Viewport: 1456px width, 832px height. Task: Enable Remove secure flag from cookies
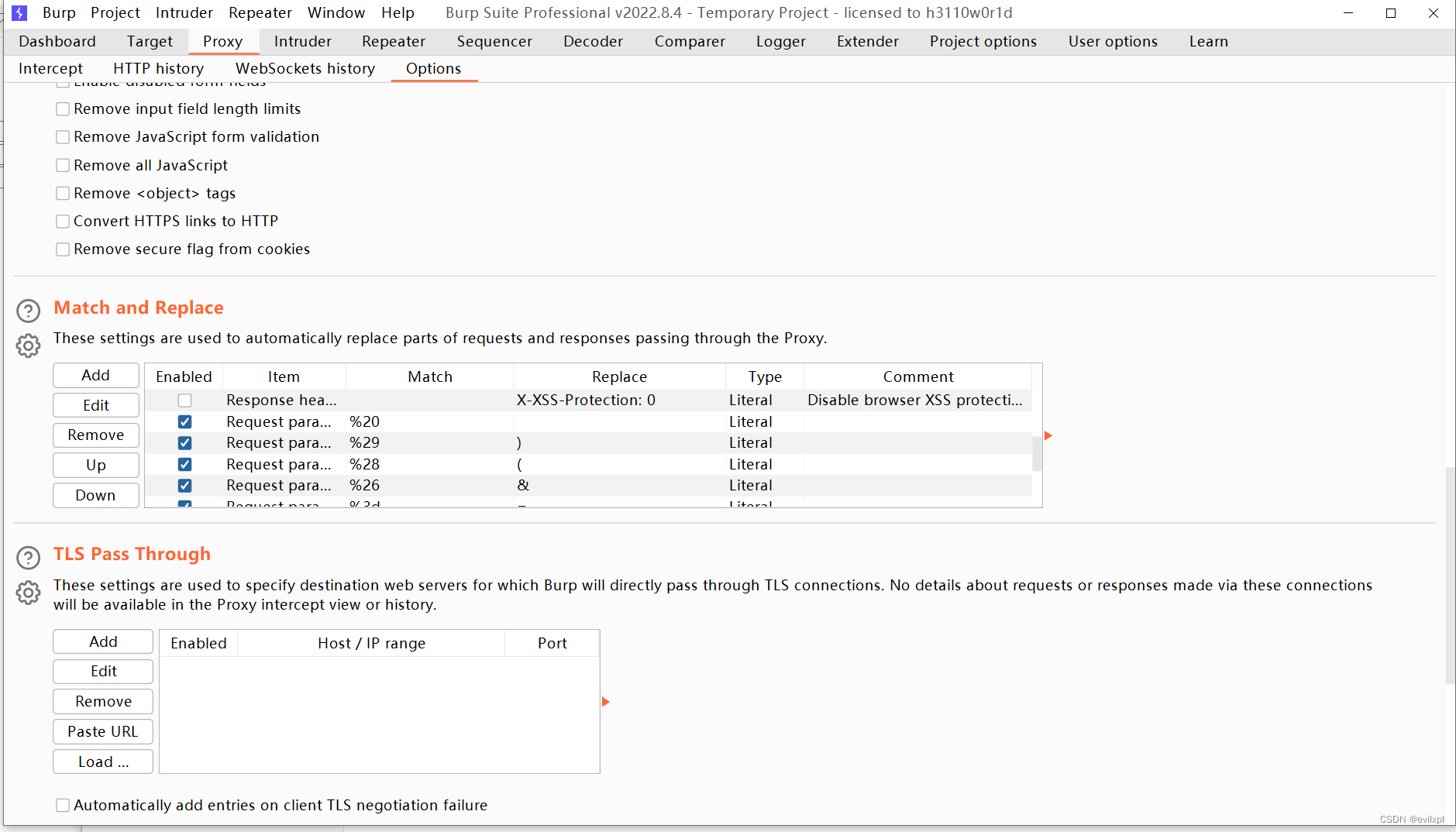[63, 249]
